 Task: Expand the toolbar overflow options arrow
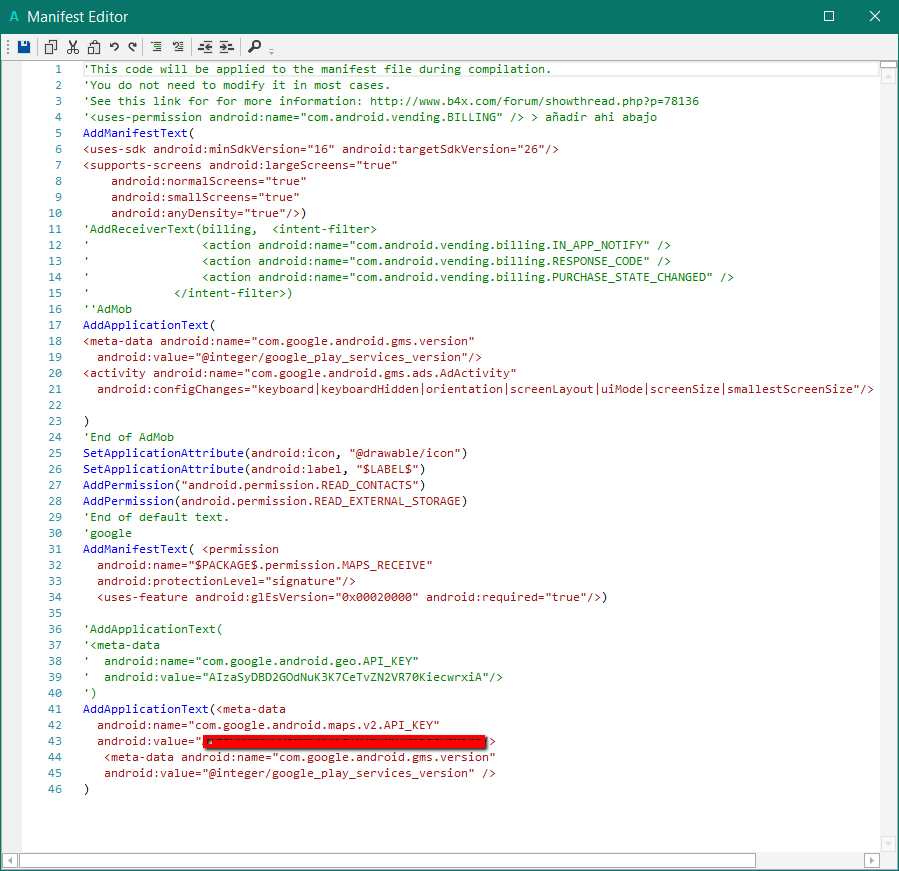[272, 50]
